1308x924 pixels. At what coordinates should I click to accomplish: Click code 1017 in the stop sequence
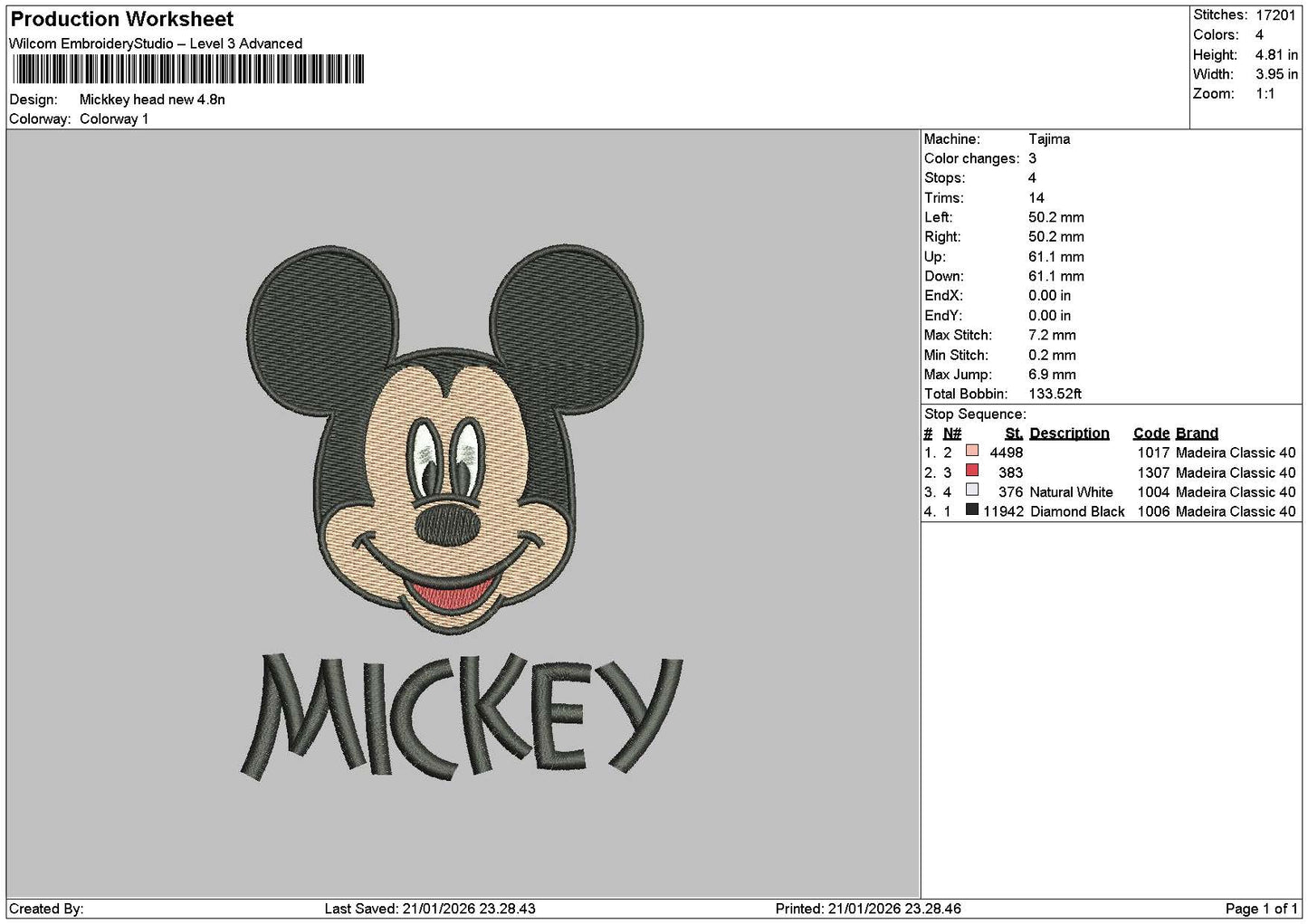point(1153,453)
